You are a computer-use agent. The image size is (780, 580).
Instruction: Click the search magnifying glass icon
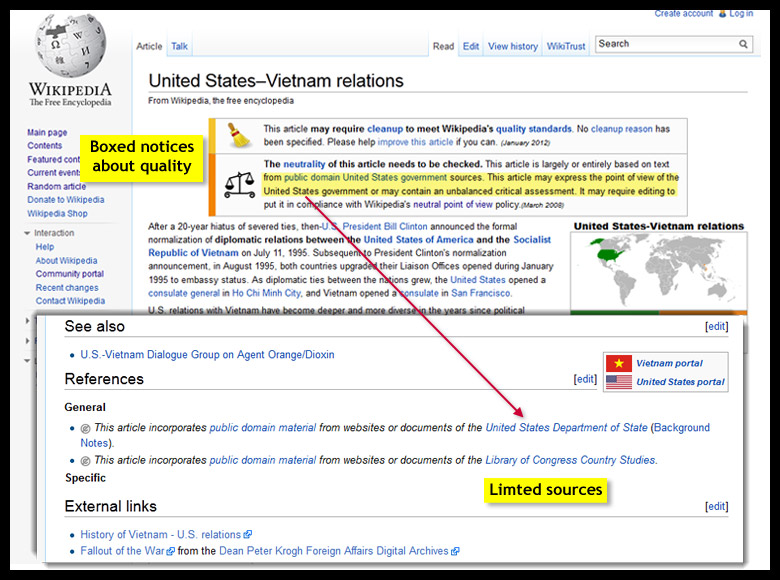point(744,44)
